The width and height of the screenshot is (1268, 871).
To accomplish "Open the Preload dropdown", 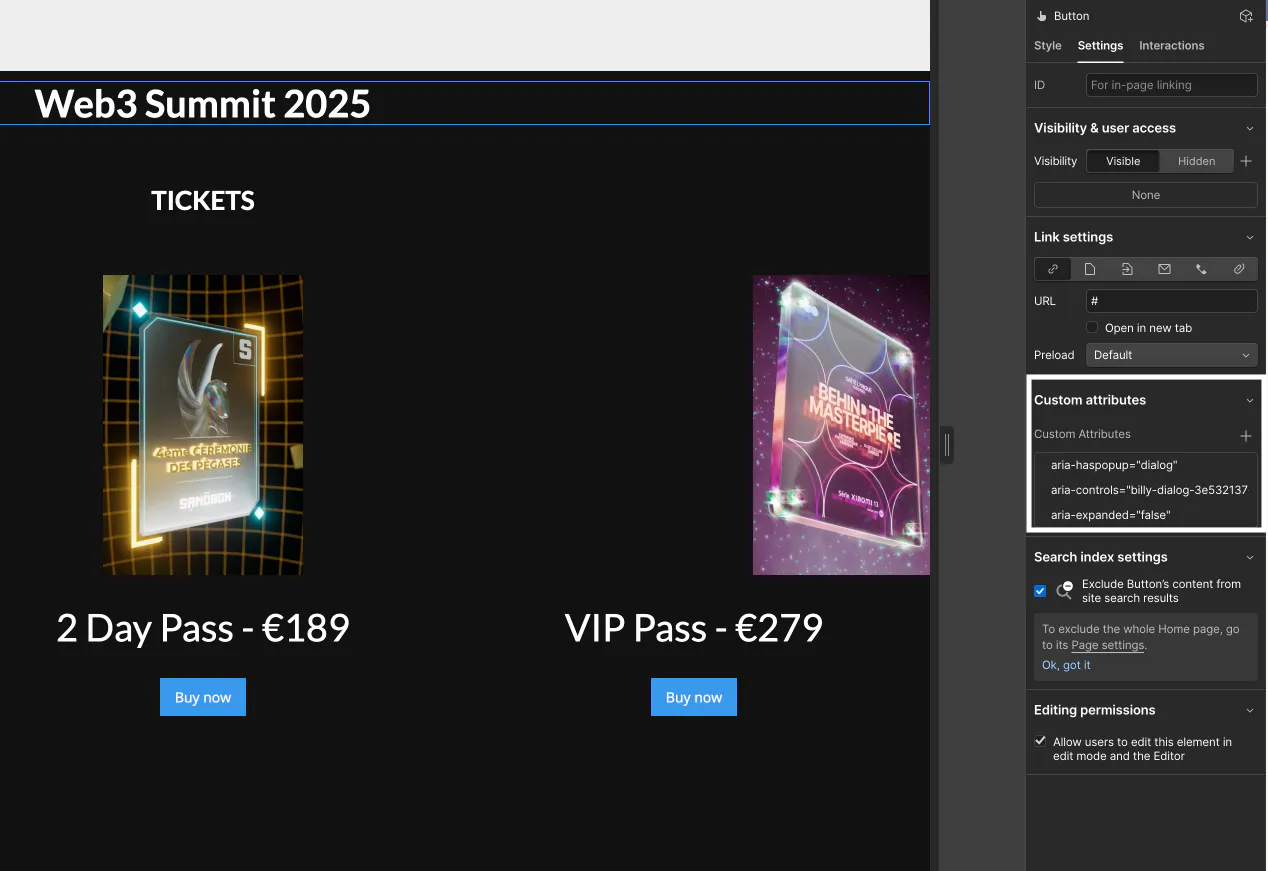I will coord(1172,355).
